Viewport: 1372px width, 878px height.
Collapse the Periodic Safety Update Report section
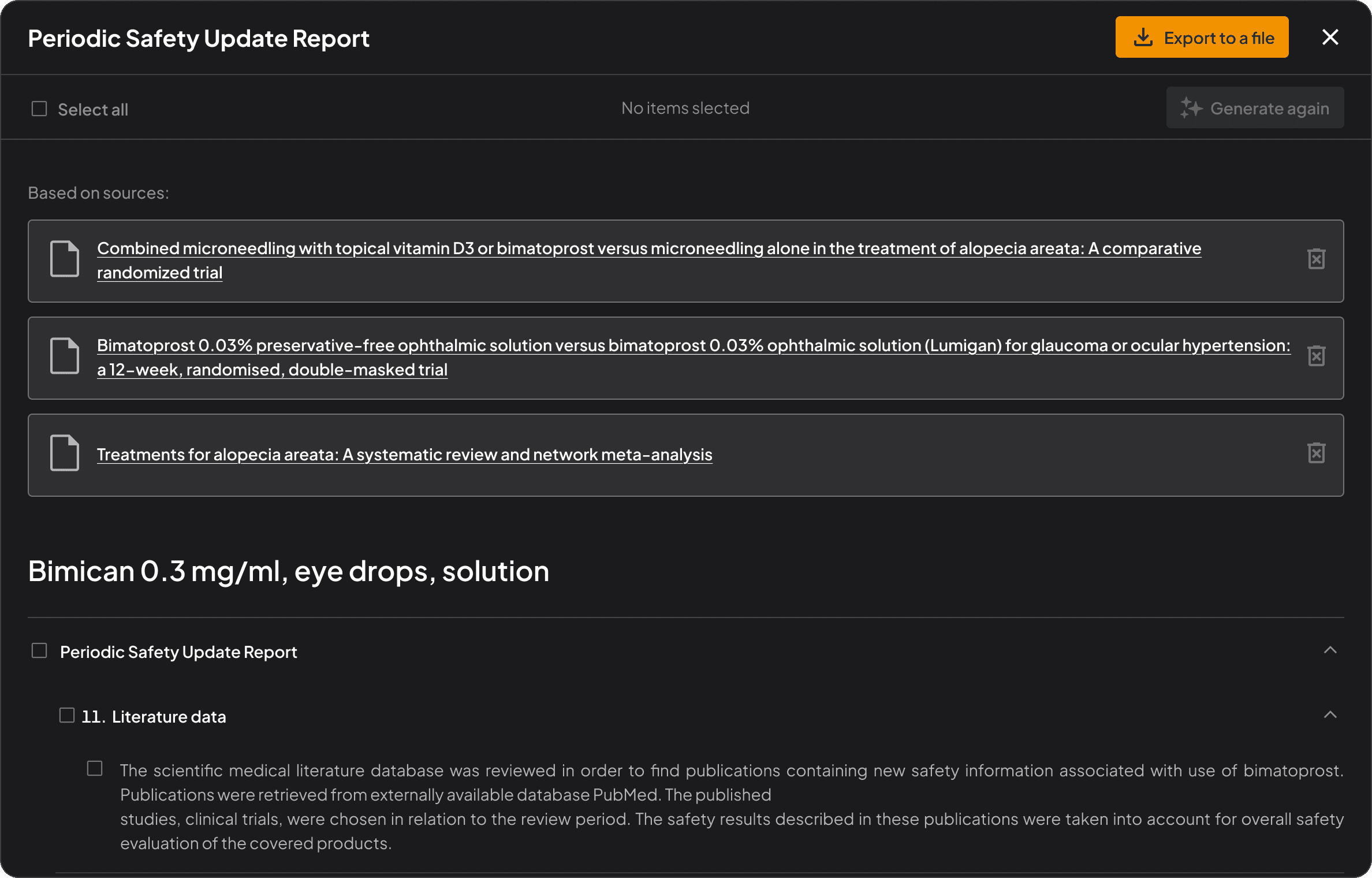click(1330, 650)
